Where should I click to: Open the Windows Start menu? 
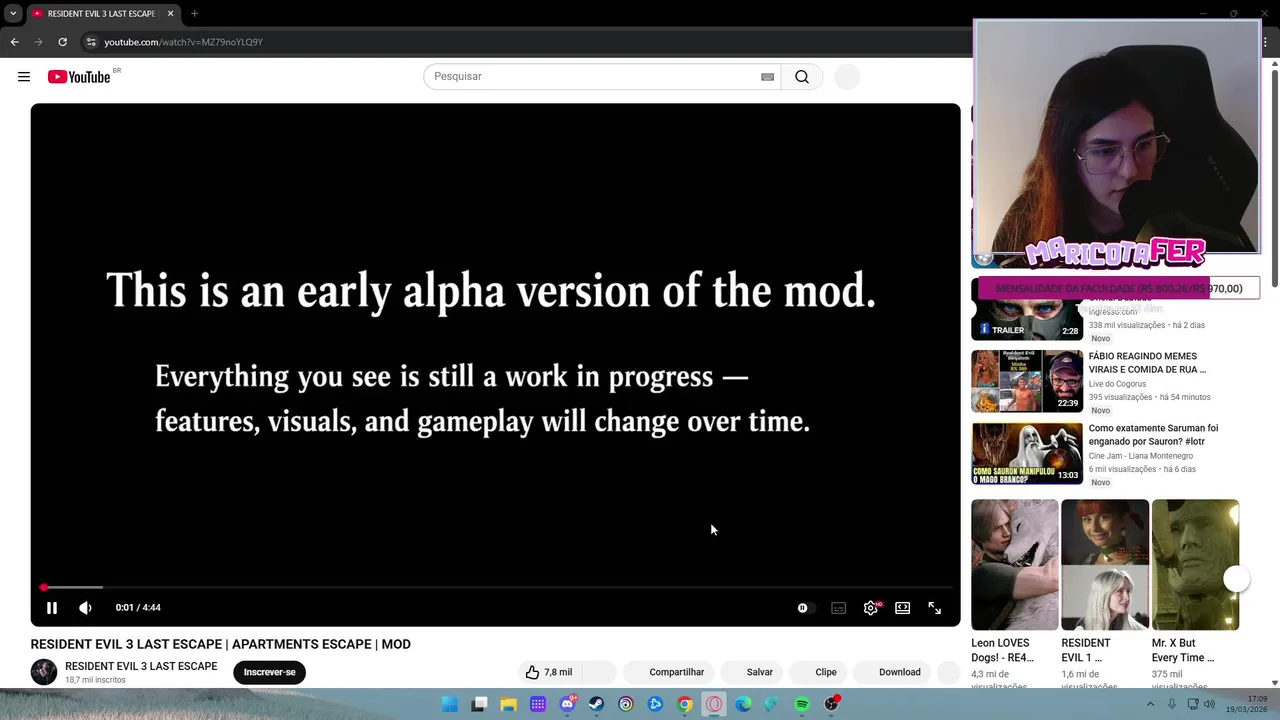click(x=450, y=704)
